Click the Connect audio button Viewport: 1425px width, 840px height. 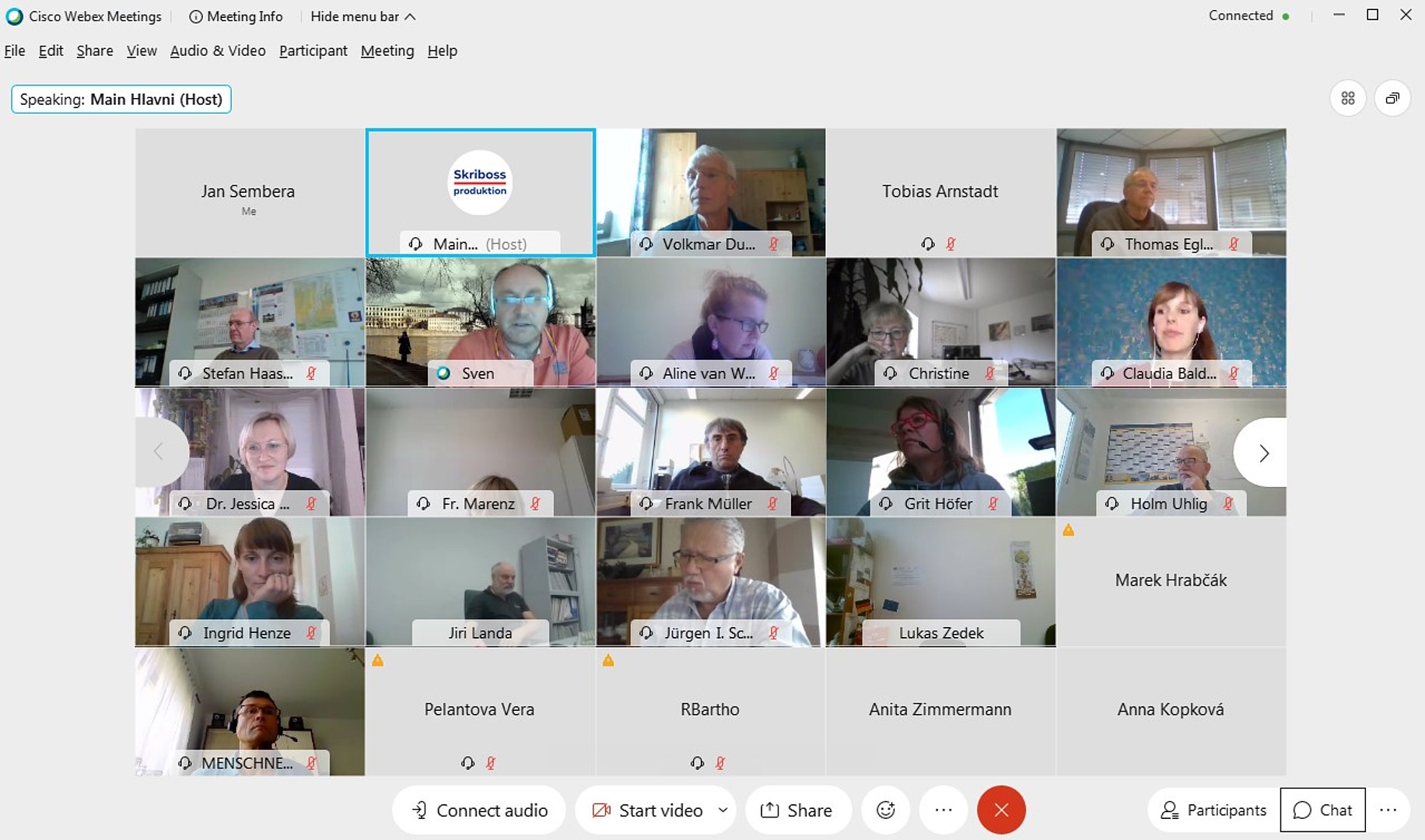479,810
